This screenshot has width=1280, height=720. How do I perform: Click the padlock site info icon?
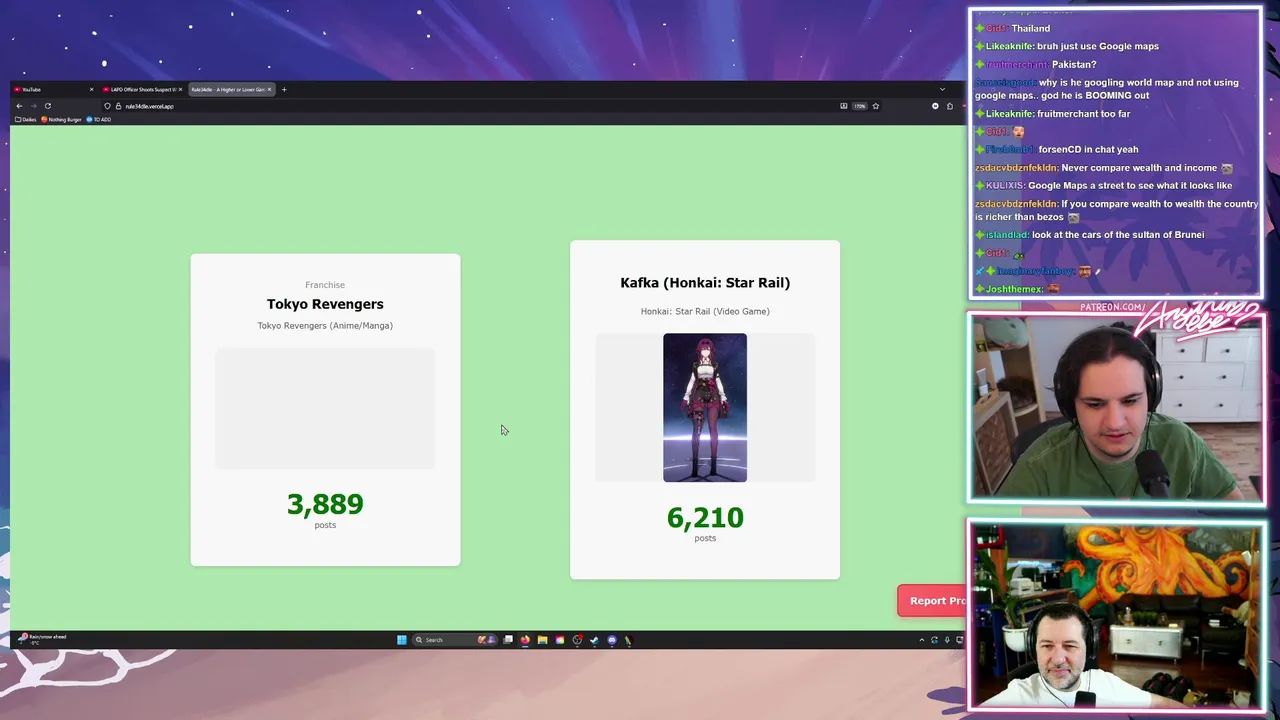point(118,106)
